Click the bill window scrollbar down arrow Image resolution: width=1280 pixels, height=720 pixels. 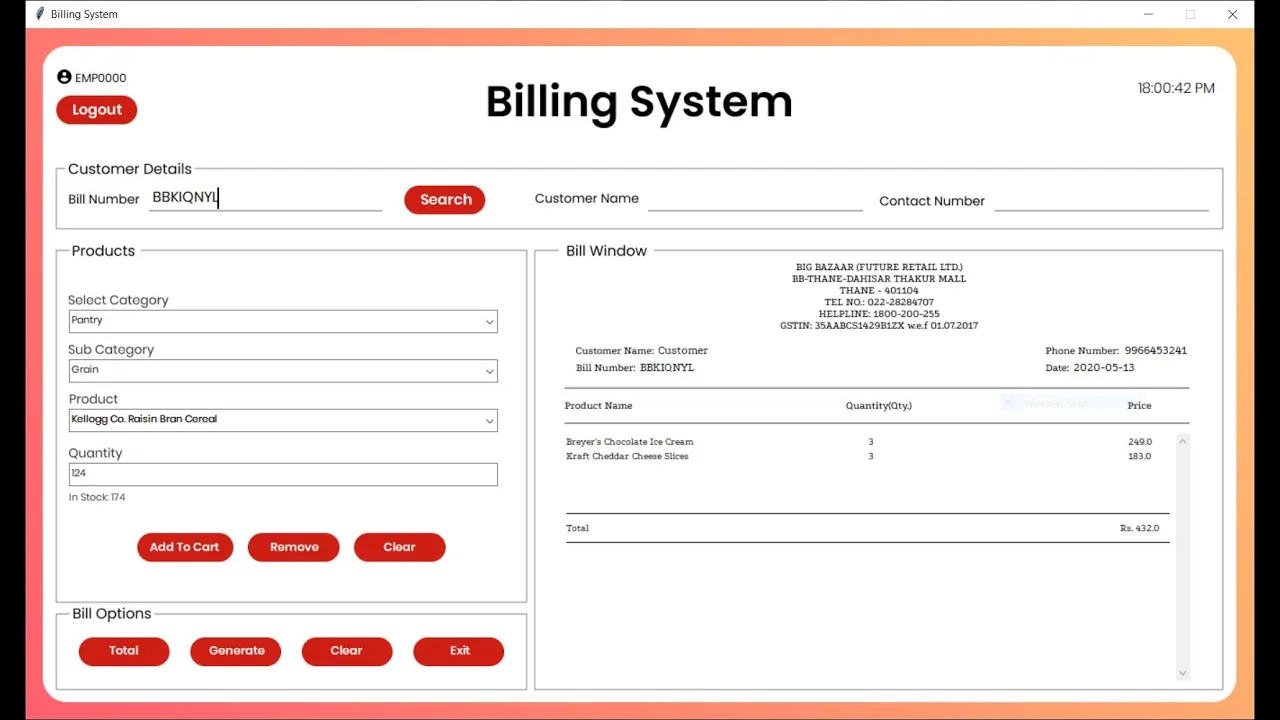(1182, 673)
